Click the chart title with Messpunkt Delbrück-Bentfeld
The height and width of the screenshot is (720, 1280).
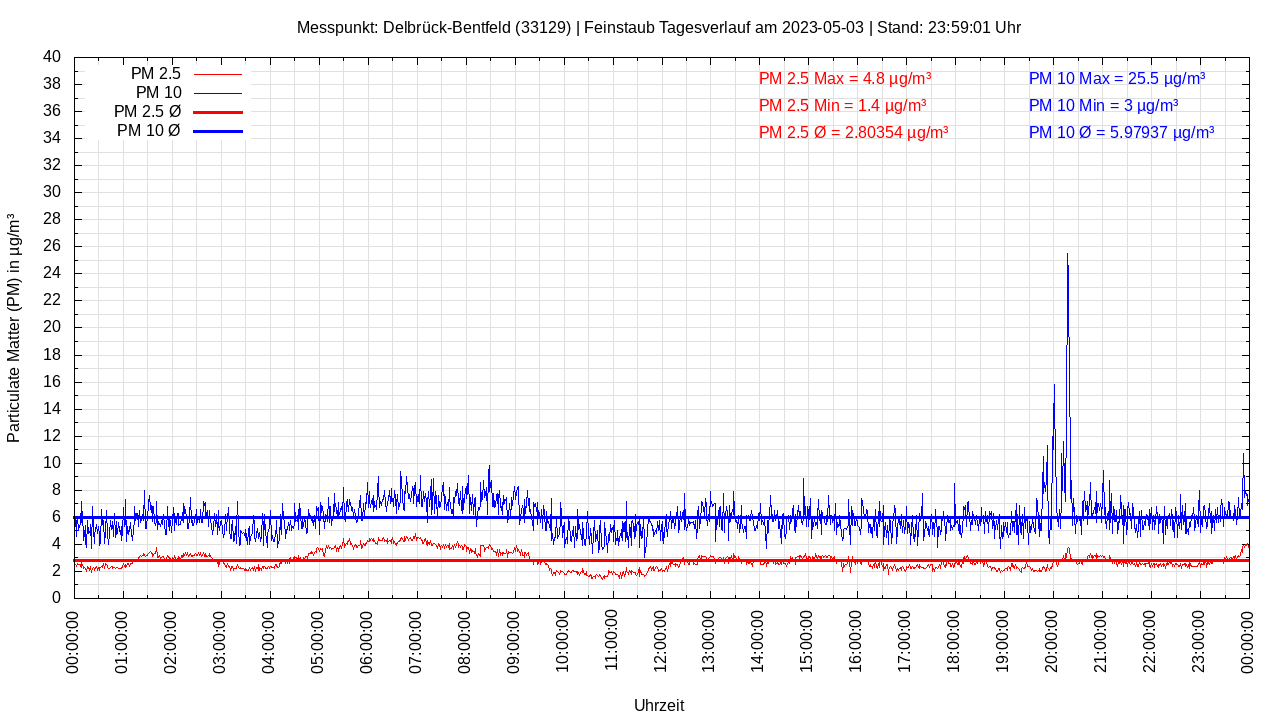pyautogui.click(x=658, y=27)
